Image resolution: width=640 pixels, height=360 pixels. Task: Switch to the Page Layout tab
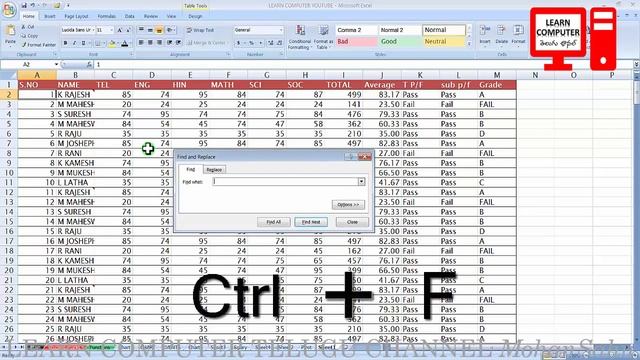(76, 16)
